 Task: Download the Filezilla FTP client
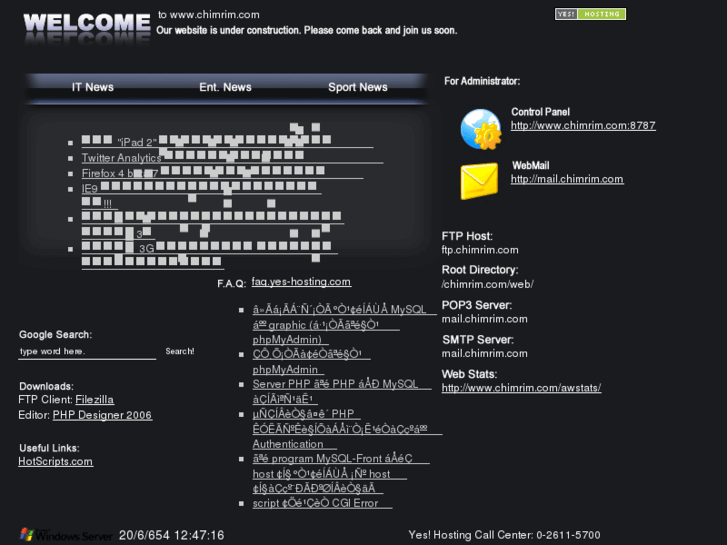pos(95,400)
